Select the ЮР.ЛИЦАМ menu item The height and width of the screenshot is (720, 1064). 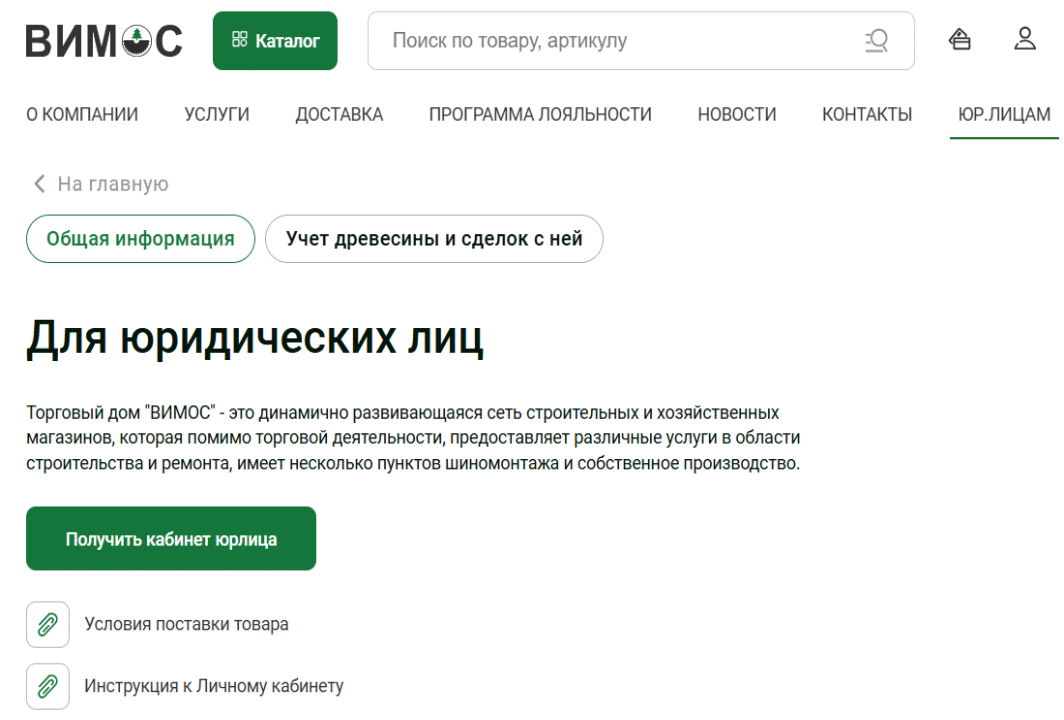(x=1004, y=115)
